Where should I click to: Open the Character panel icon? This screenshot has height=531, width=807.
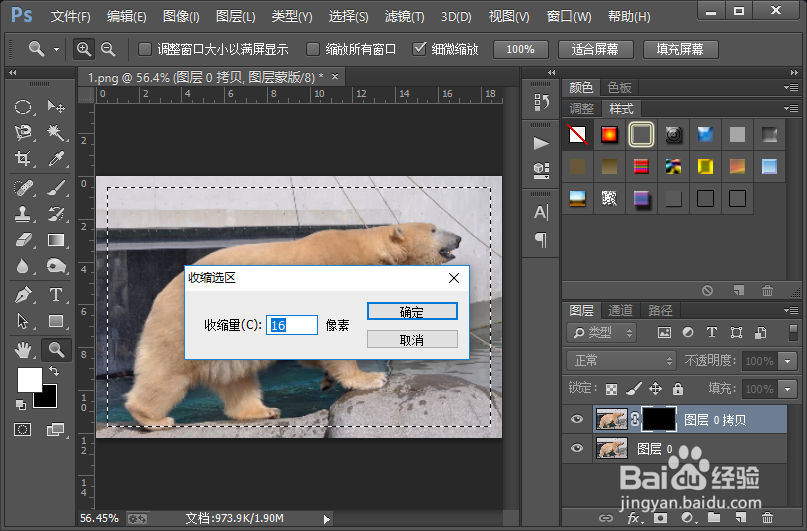click(x=540, y=212)
